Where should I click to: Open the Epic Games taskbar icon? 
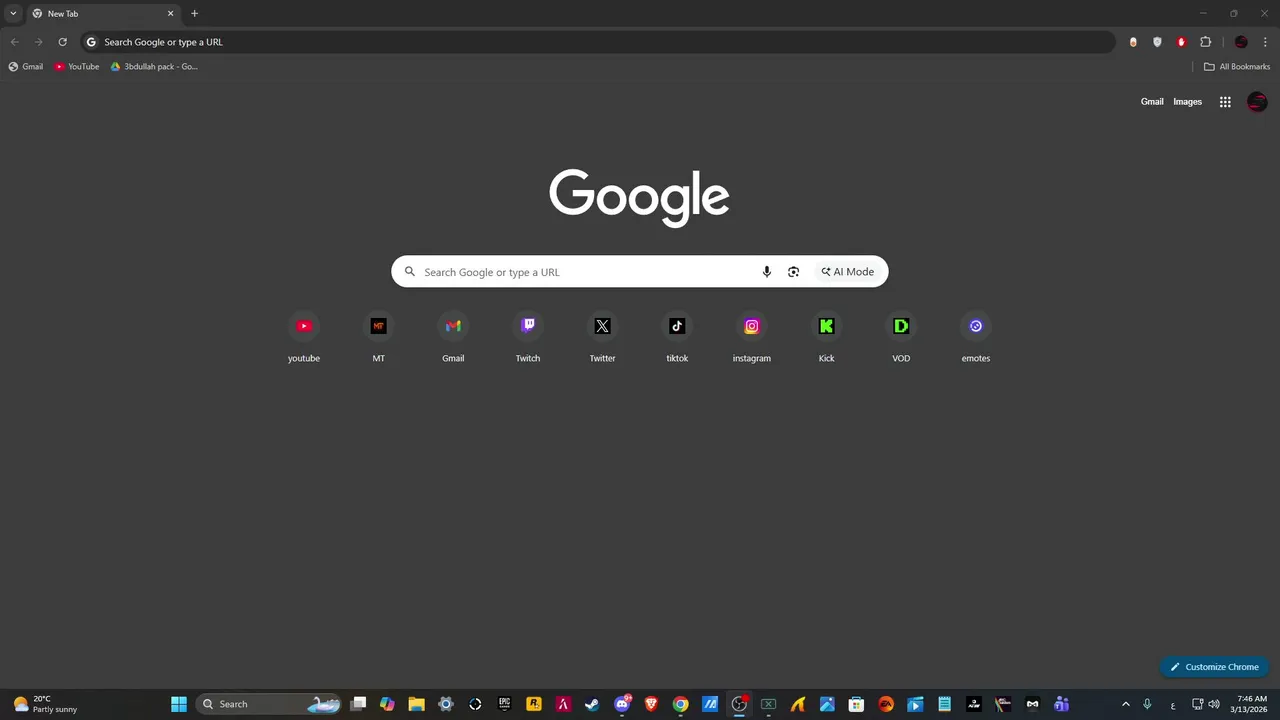(x=505, y=704)
